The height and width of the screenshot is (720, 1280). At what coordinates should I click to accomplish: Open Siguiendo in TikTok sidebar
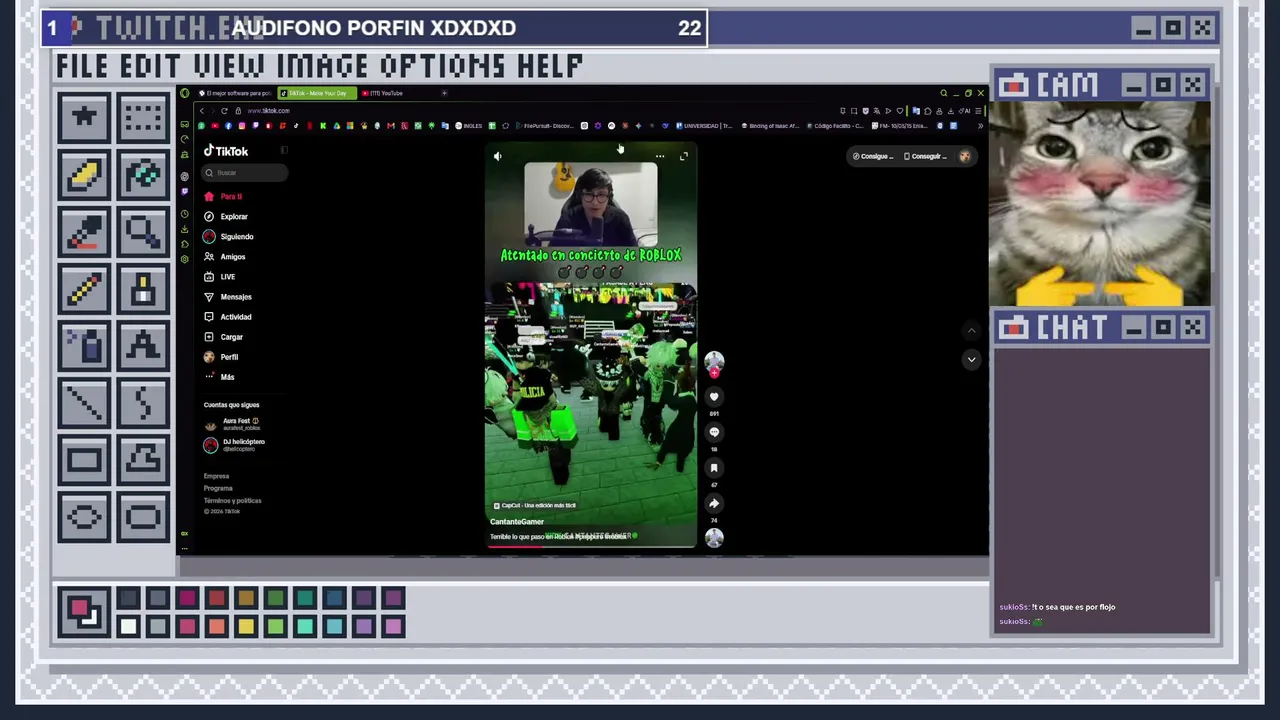tap(229, 236)
